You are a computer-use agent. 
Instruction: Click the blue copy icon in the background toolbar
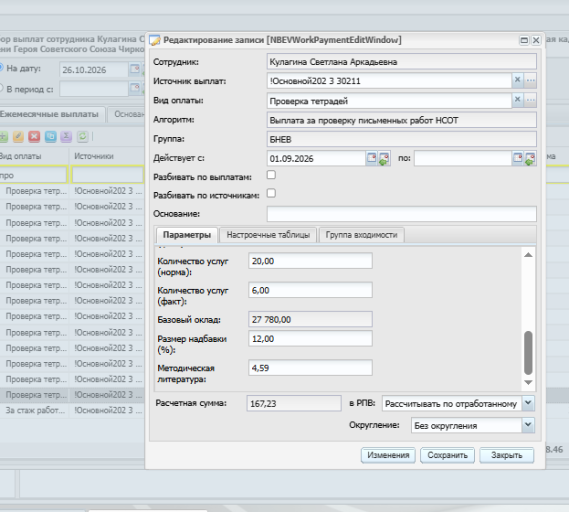[x=50, y=136]
